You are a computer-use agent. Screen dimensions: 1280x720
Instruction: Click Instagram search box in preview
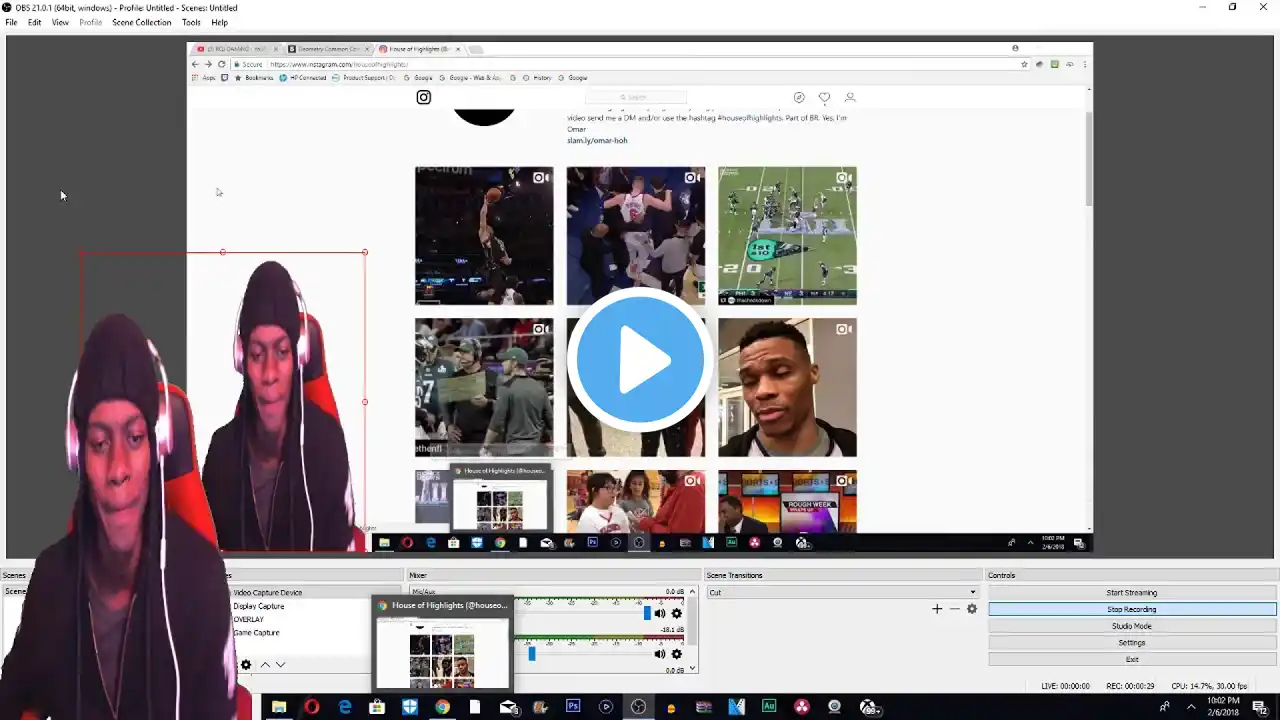pyautogui.click(x=636, y=97)
